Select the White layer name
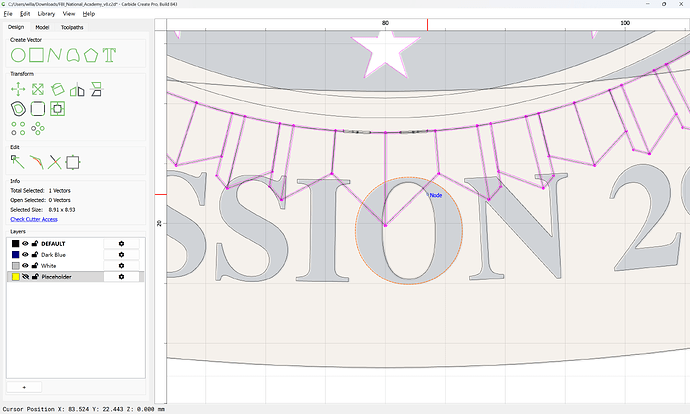This screenshot has height=414, width=690. (48, 266)
